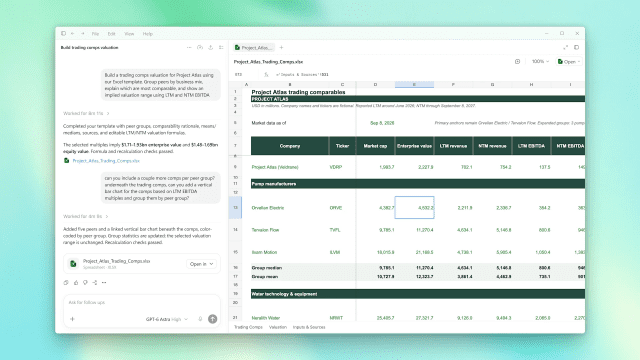Open the Edit menu
Image resolution: width=640 pixels, height=360 pixels.
[111, 34]
